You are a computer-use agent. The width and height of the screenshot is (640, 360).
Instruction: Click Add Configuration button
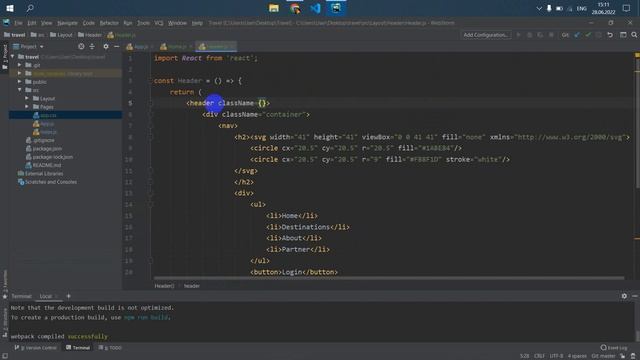[486, 35]
